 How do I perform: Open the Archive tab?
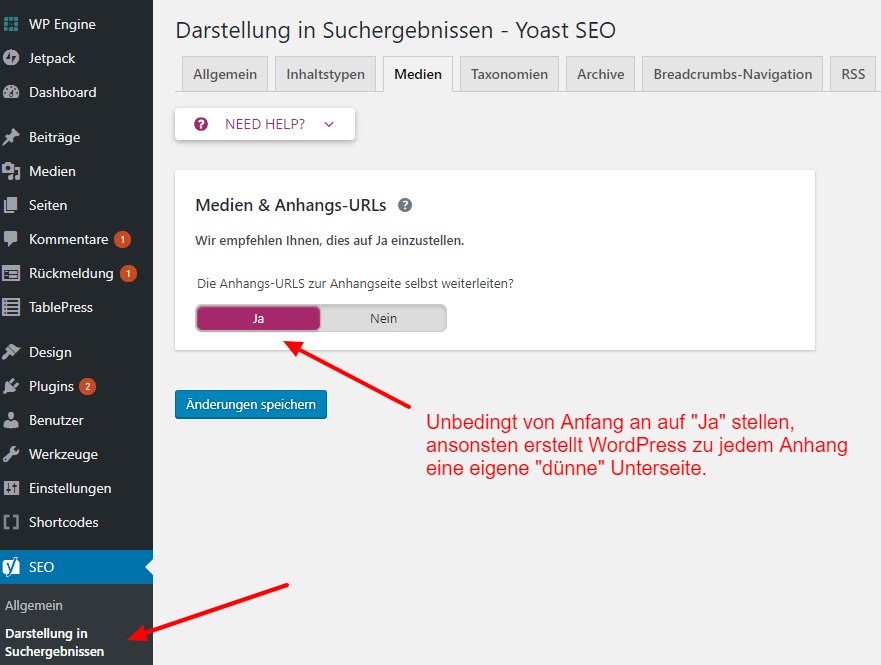(601, 74)
